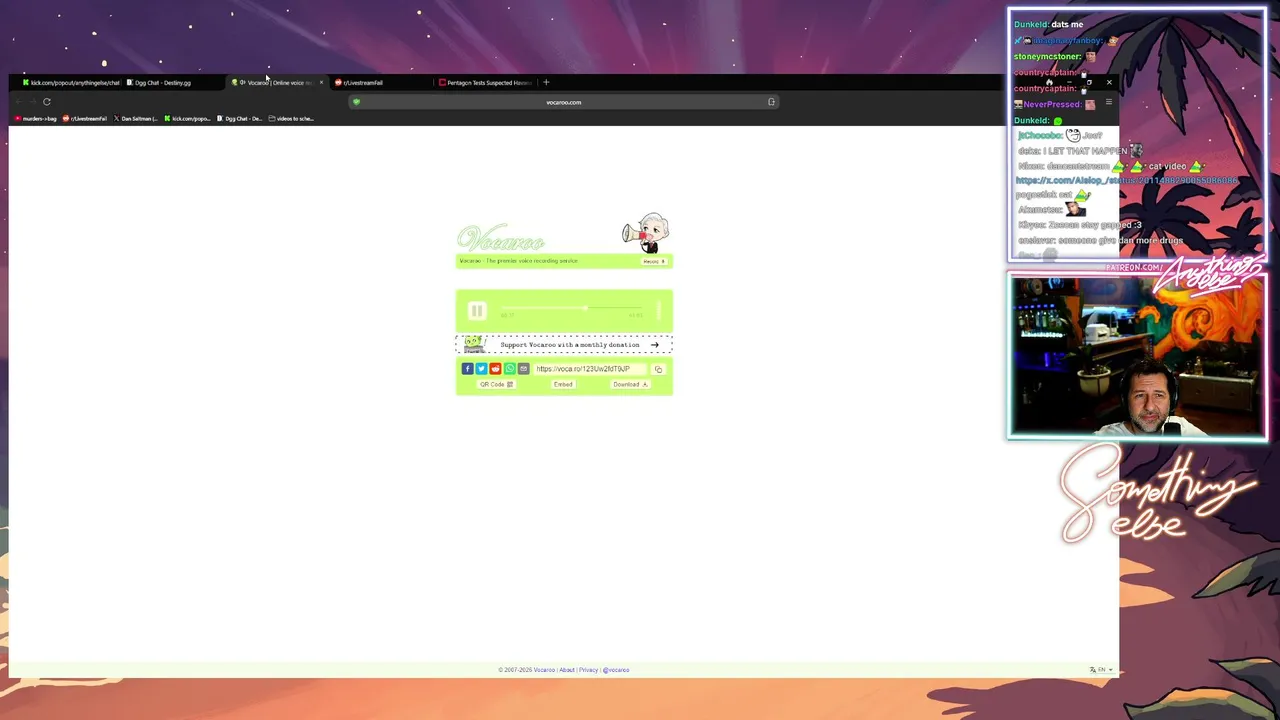This screenshot has height=720, width=1280.
Task: Open the @vocaroo footer link
Action: click(x=616, y=670)
